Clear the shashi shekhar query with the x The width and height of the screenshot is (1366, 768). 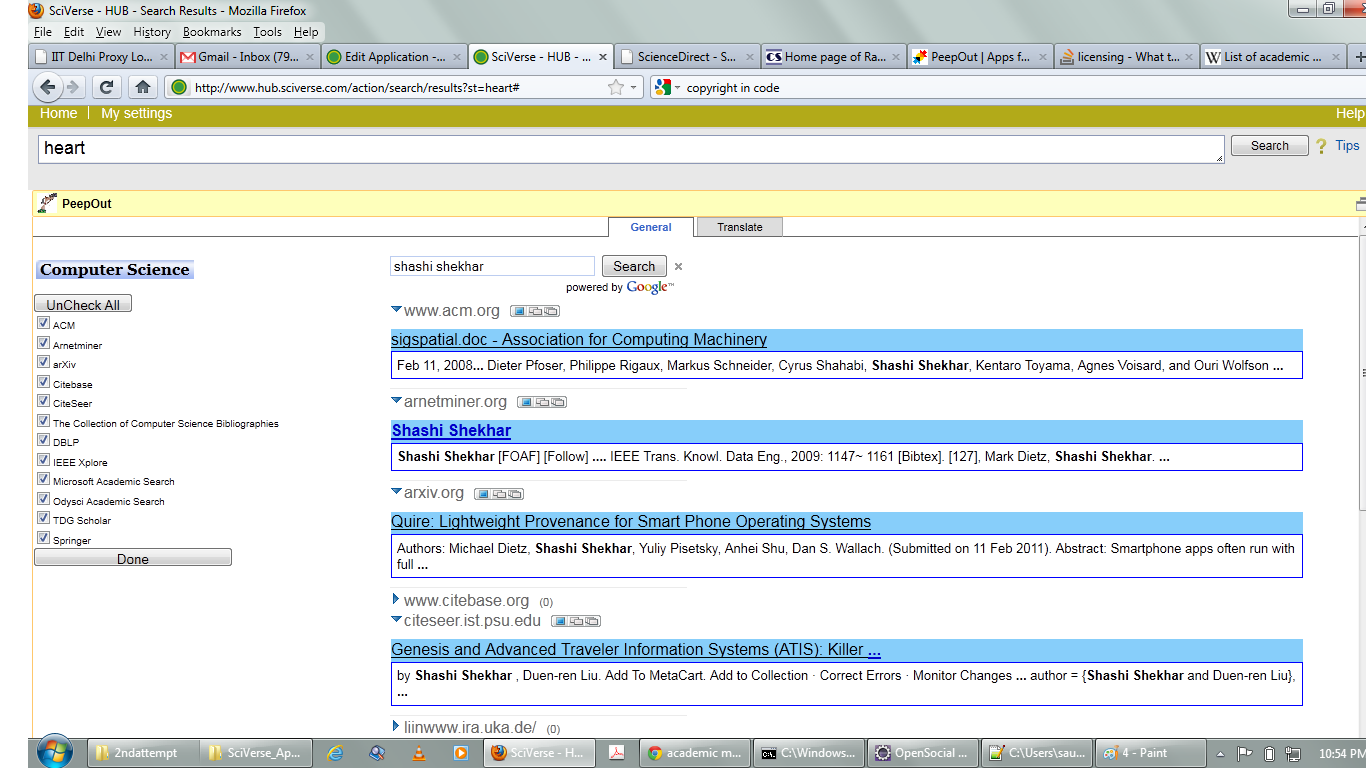pyautogui.click(x=678, y=266)
